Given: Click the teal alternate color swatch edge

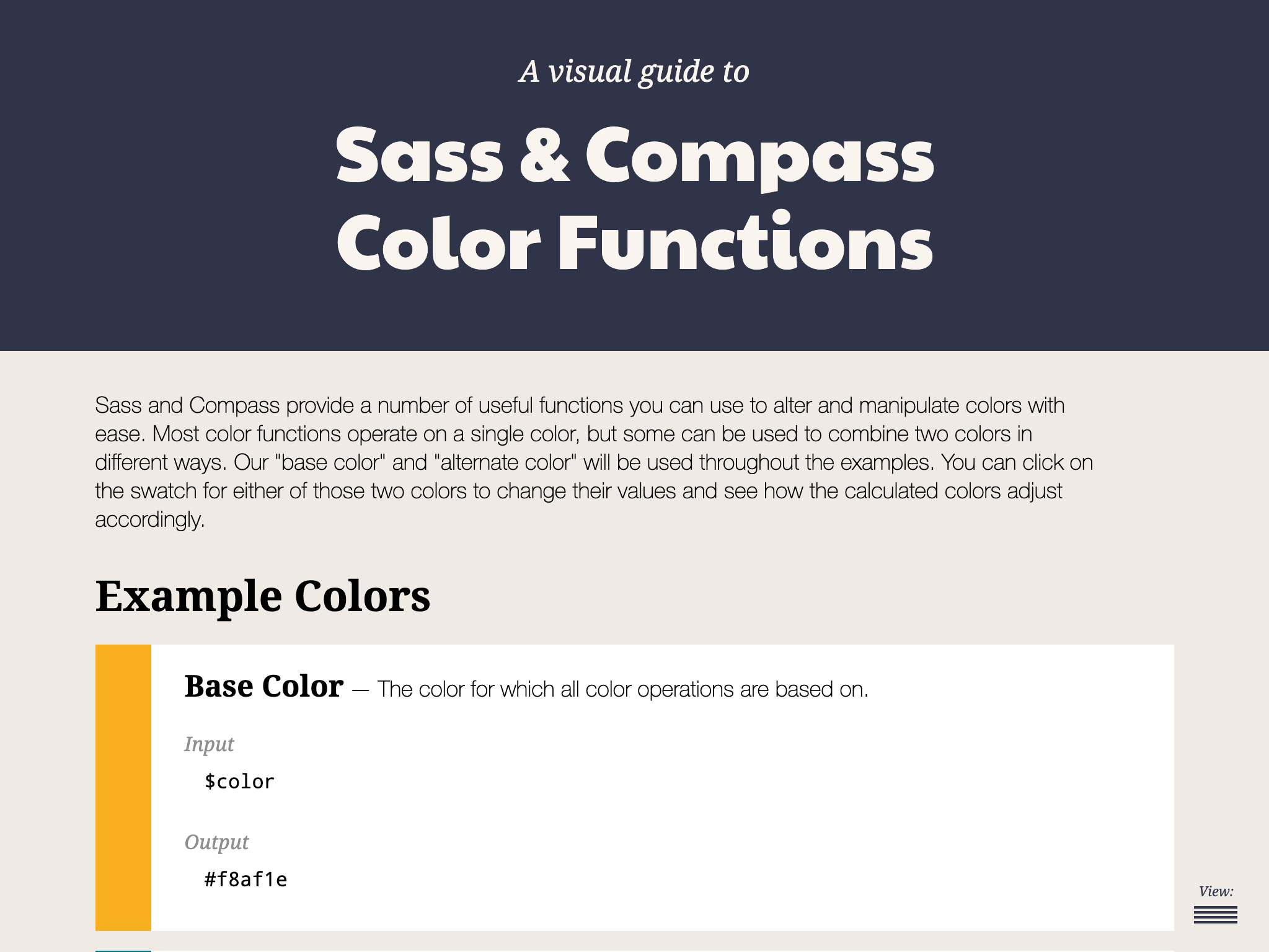Looking at the screenshot, I should pyautogui.click(x=123, y=950).
